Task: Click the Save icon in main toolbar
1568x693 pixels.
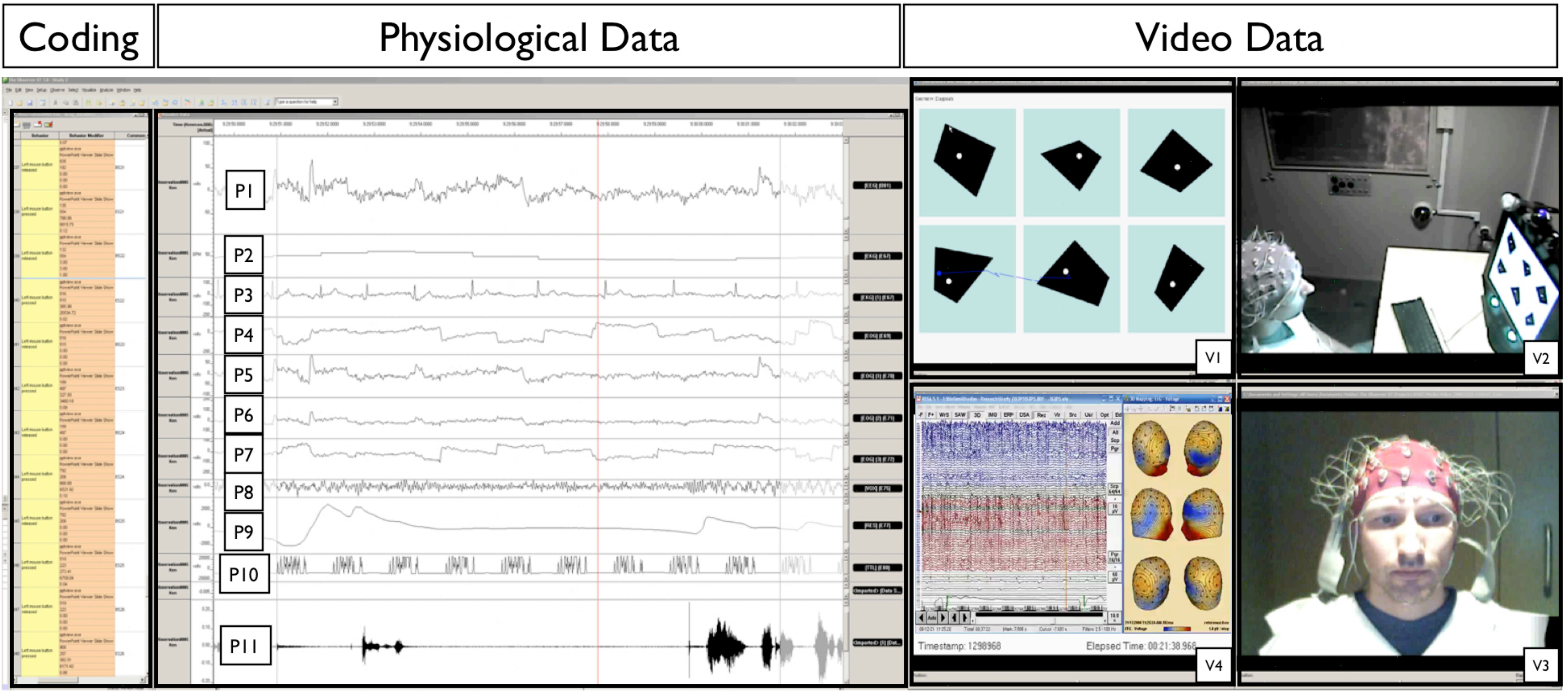Action: pos(30,103)
